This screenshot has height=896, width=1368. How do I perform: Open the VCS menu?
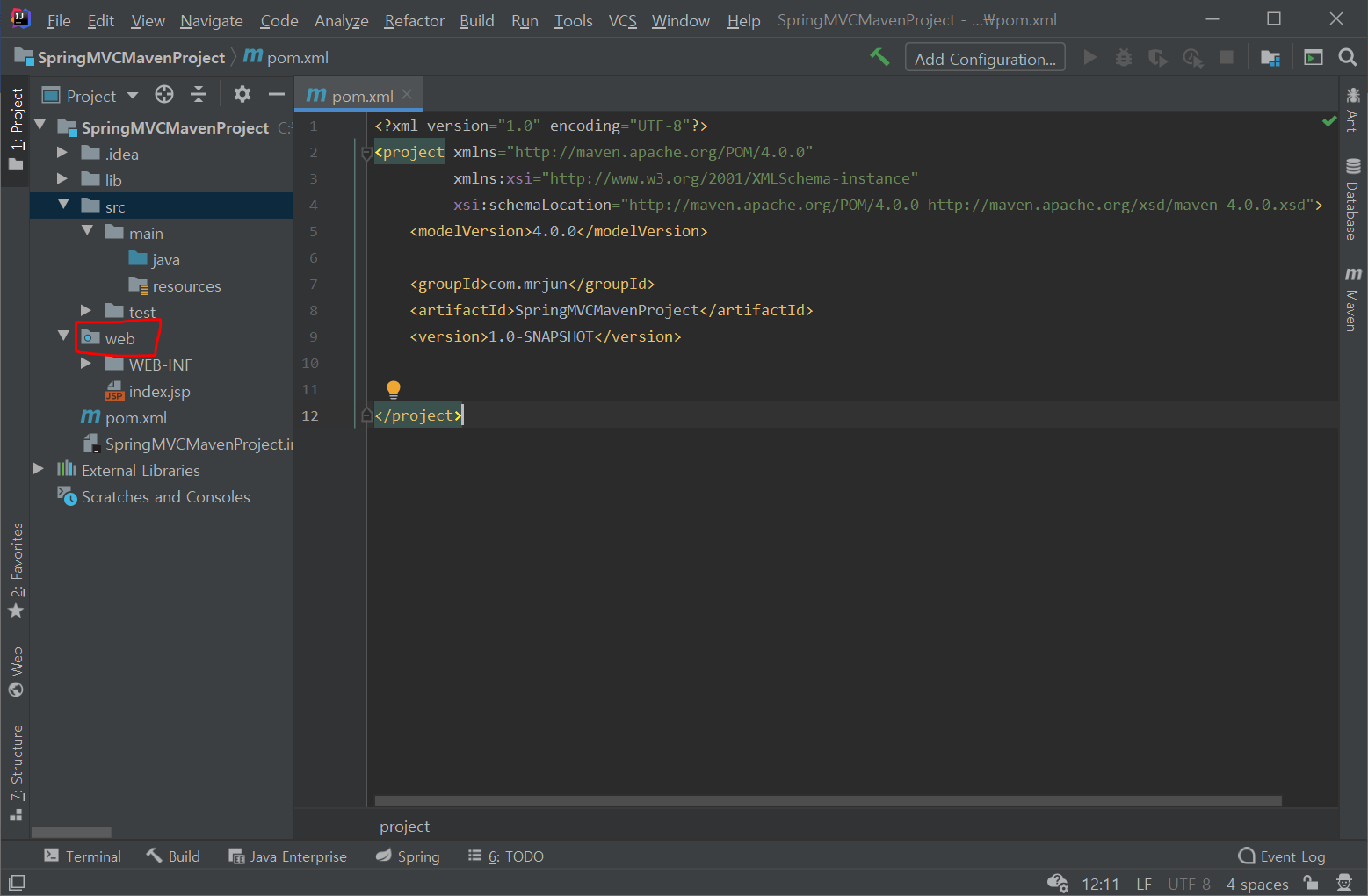pyautogui.click(x=623, y=20)
